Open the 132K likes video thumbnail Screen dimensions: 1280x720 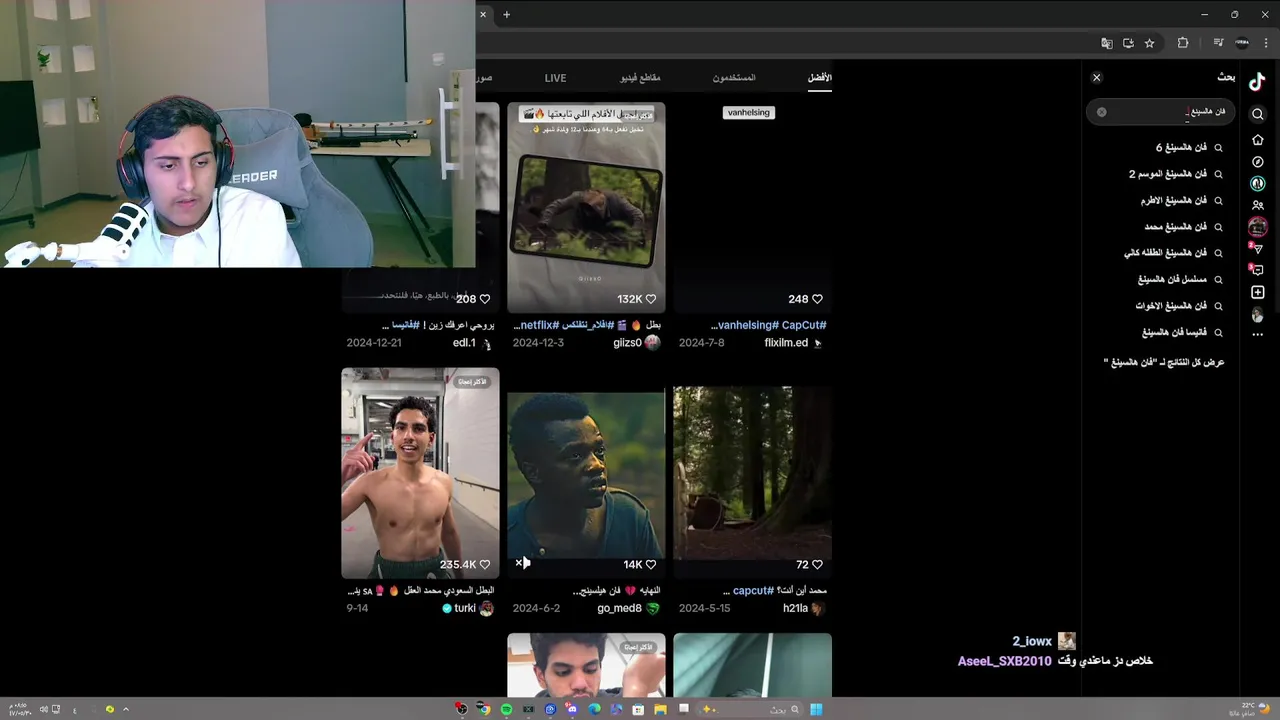tap(586, 207)
